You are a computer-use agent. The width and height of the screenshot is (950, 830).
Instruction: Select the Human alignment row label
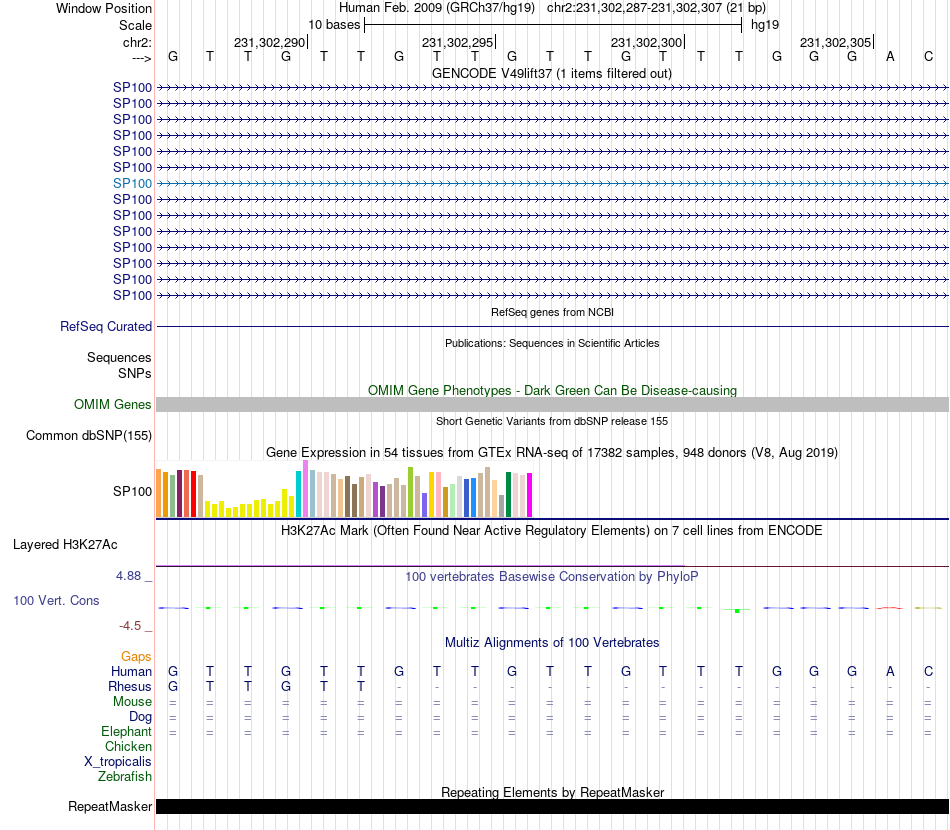point(131,671)
